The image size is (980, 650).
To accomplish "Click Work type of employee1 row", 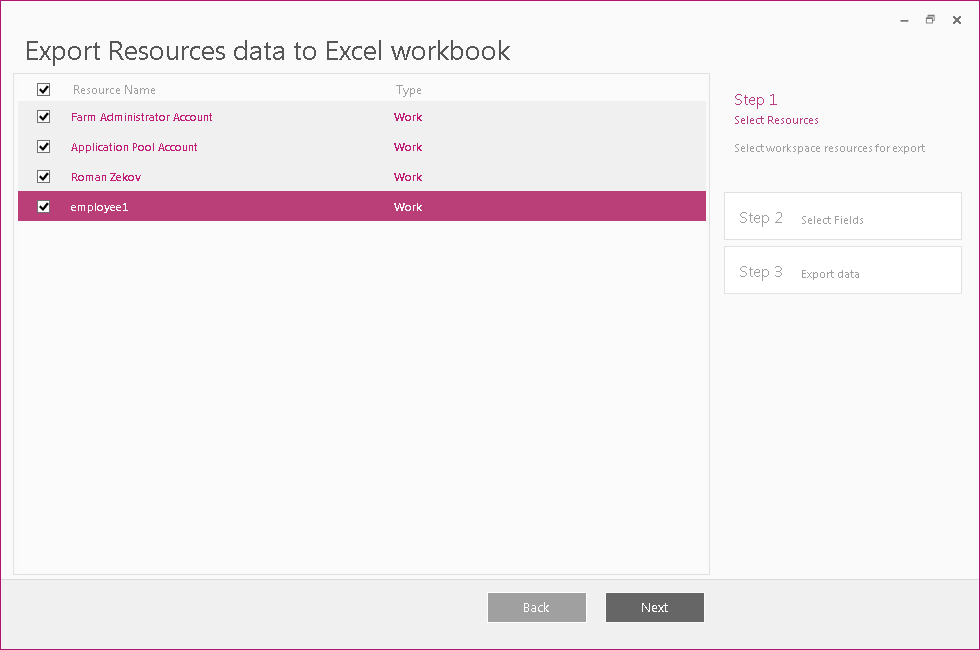I will coord(408,207).
